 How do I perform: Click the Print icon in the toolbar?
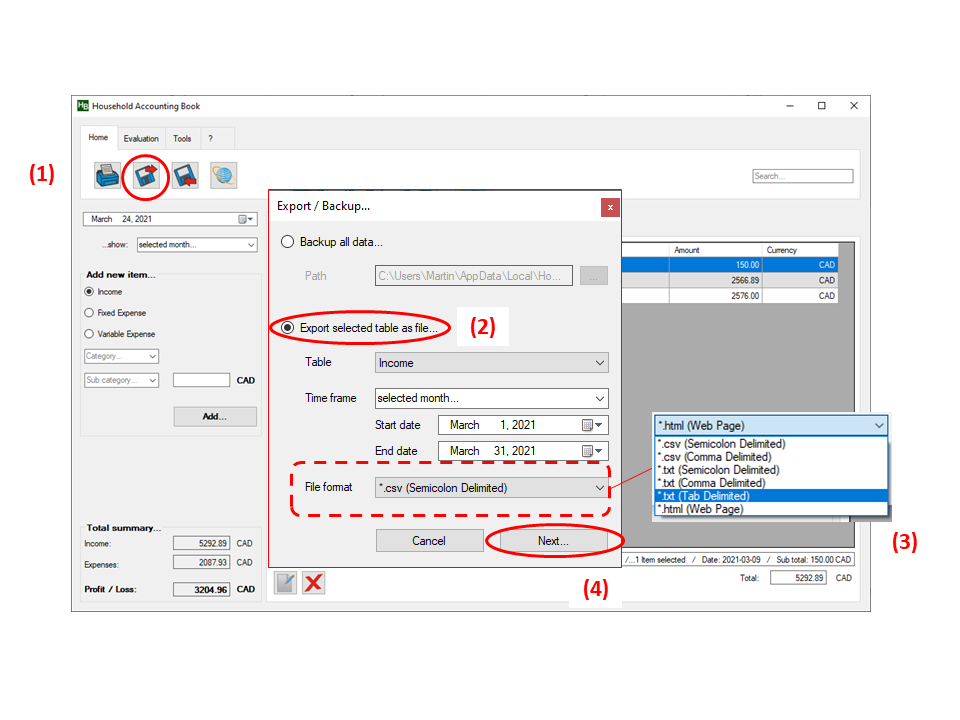pos(107,176)
